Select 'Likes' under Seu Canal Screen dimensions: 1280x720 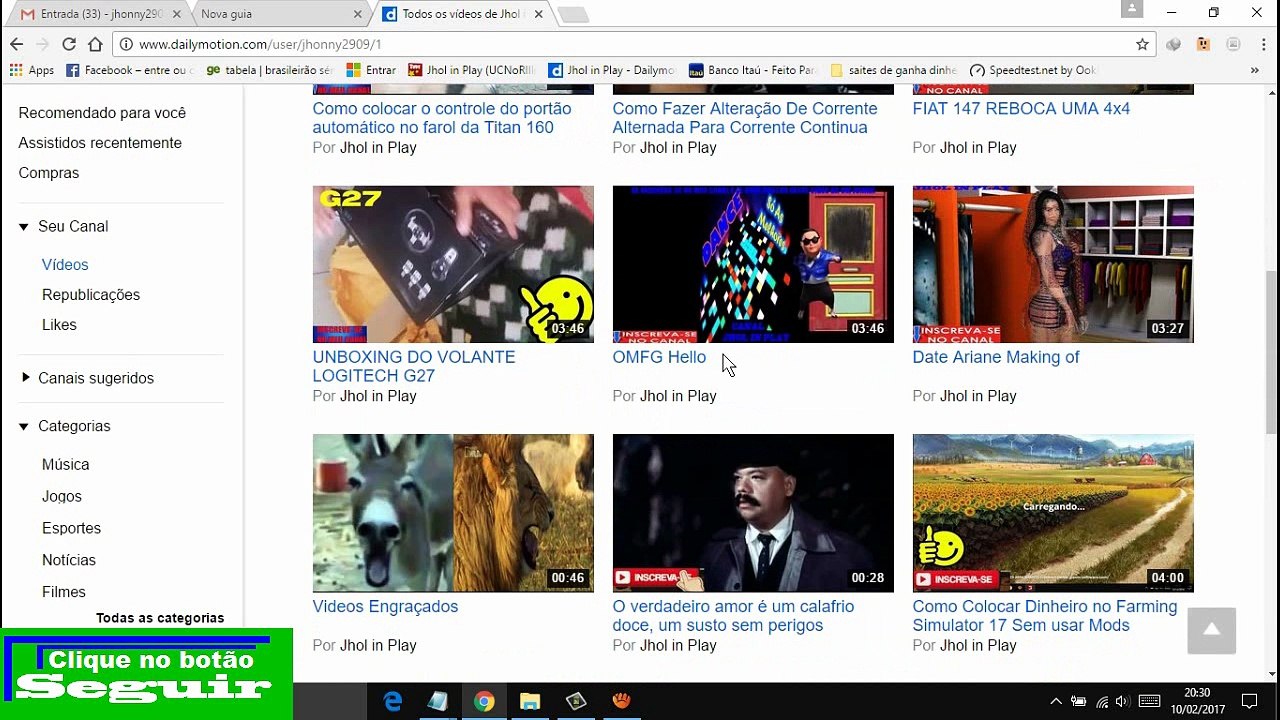[59, 325]
